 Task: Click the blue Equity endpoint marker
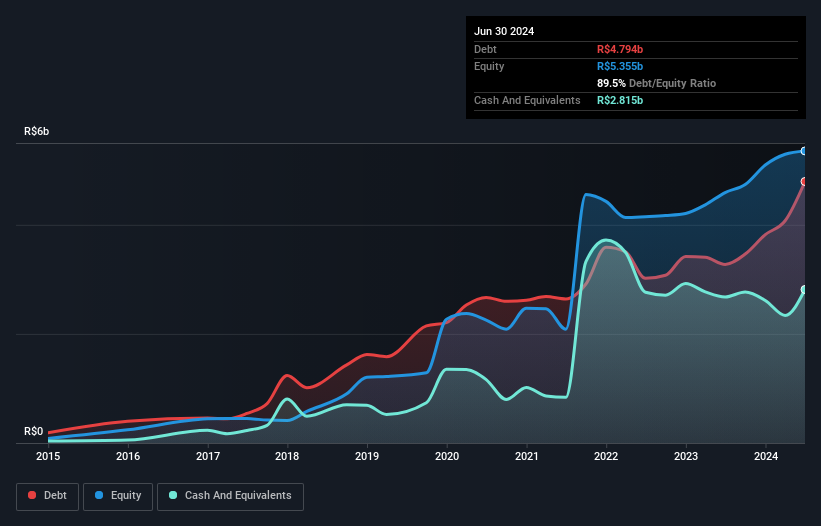(x=804, y=151)
